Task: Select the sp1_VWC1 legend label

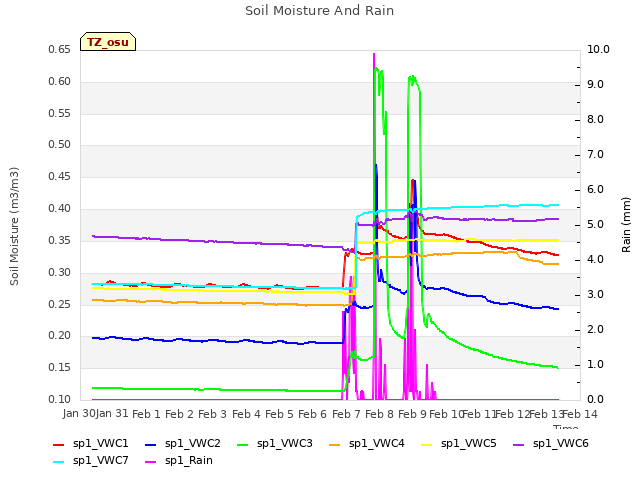Action: (100, 444)
